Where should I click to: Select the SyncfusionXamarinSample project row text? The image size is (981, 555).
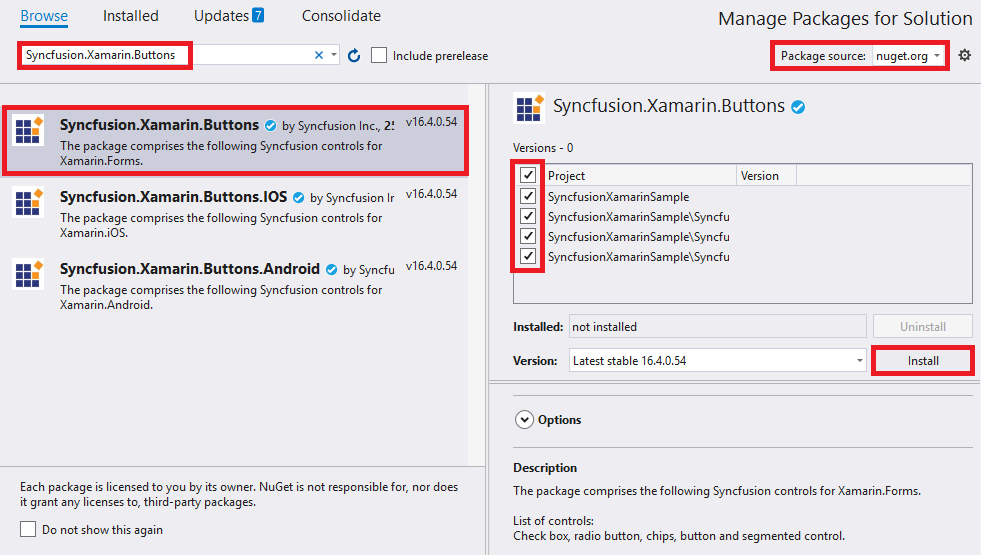coord(618,196)
